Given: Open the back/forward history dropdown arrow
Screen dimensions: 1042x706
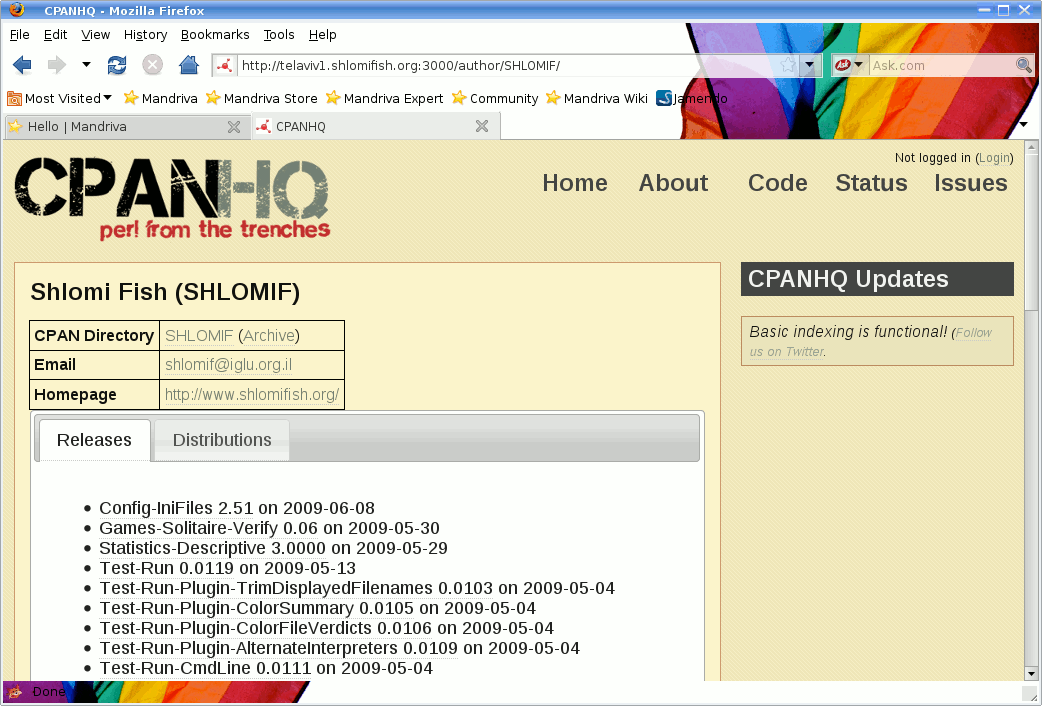Looking at the screenshot, I should [x=86, y=64].
